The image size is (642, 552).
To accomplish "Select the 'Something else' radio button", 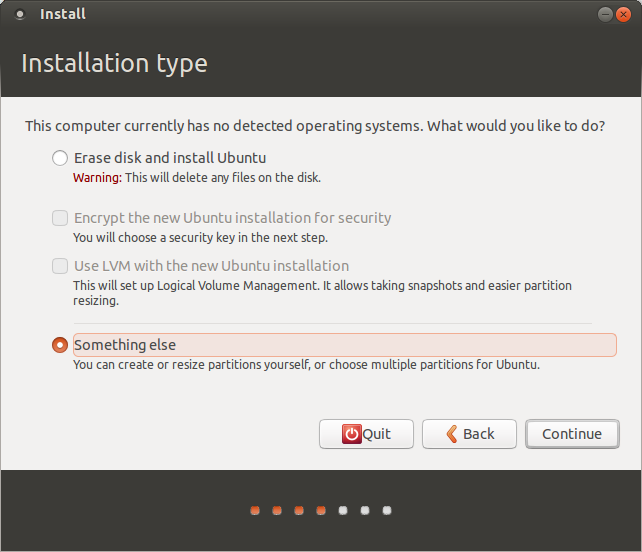I will coord(60,345).
